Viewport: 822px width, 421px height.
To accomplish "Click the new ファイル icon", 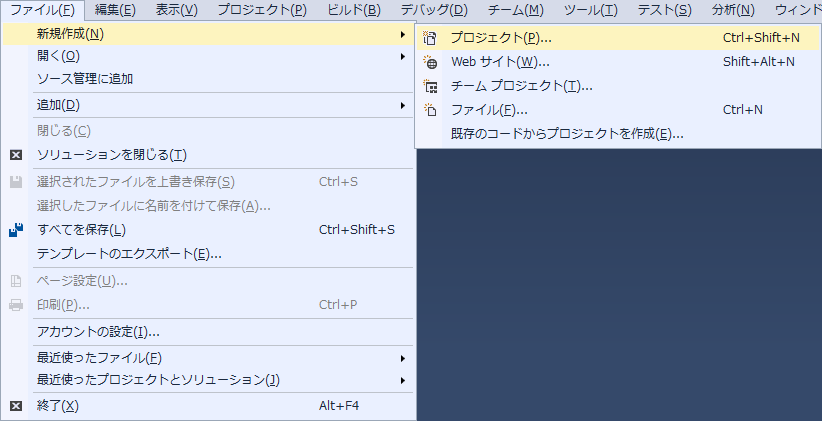I will pyautogui.click(x=431, y=110).
